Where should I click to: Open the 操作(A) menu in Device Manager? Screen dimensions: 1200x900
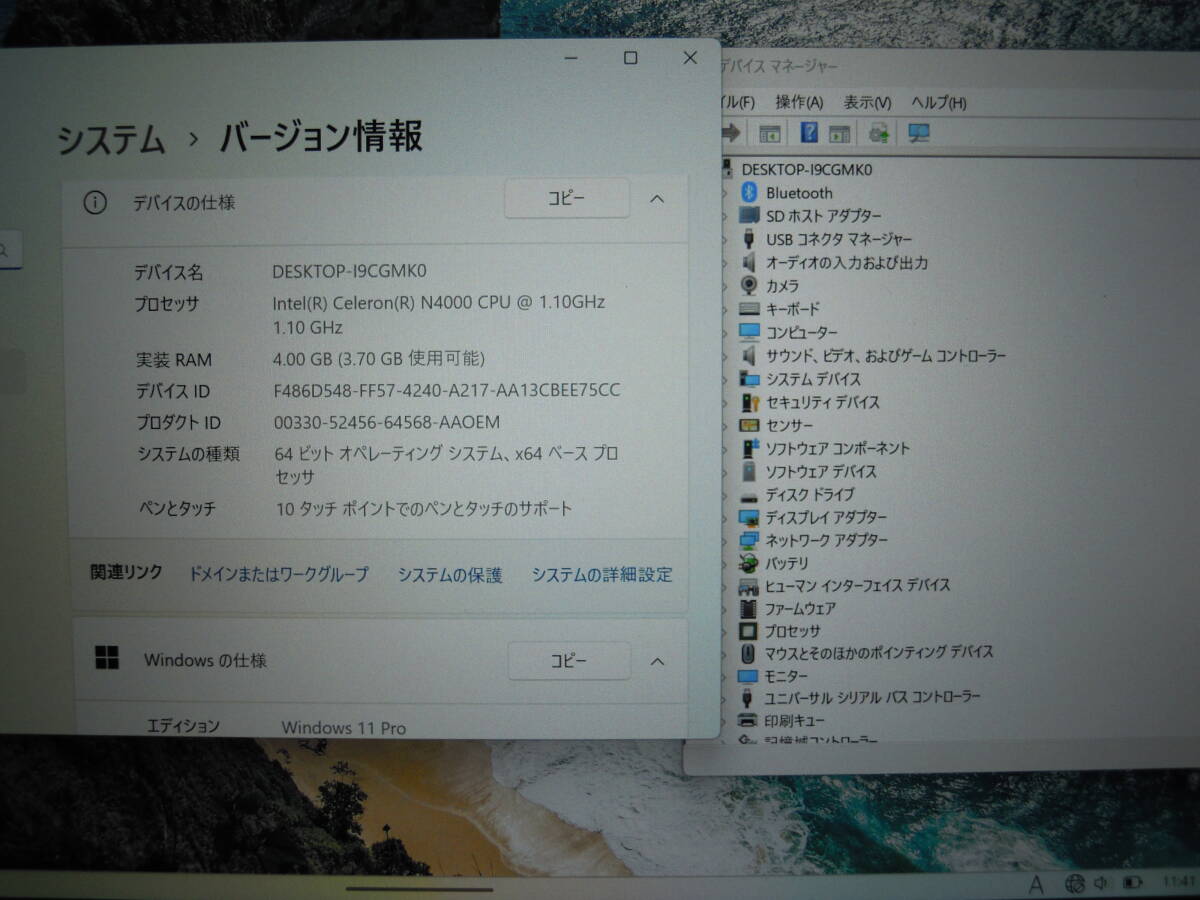click(x=799, y=102)
